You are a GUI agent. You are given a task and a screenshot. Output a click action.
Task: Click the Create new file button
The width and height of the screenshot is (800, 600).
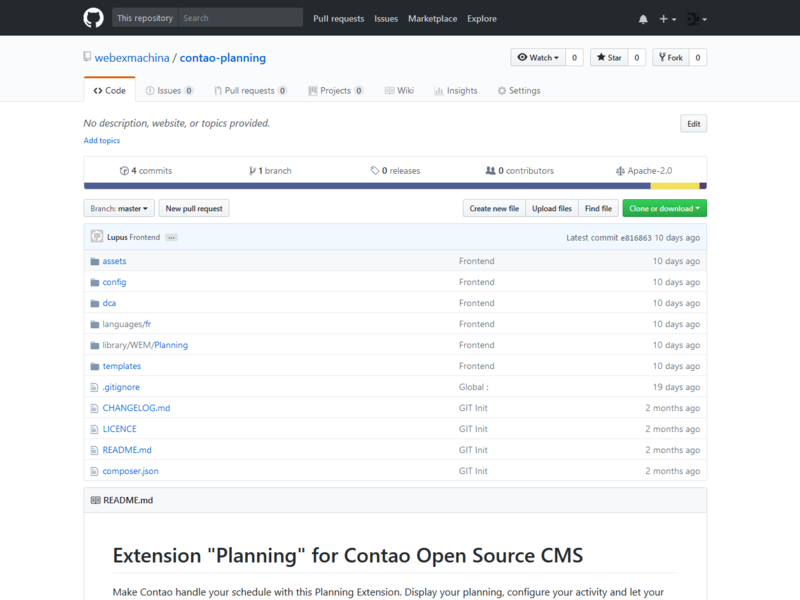(494, 208)
